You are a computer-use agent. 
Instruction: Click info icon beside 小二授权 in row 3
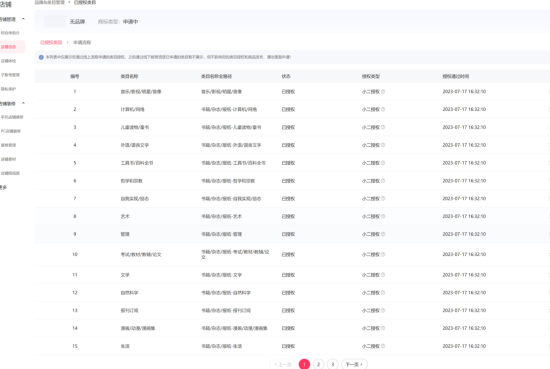point(383,127)
